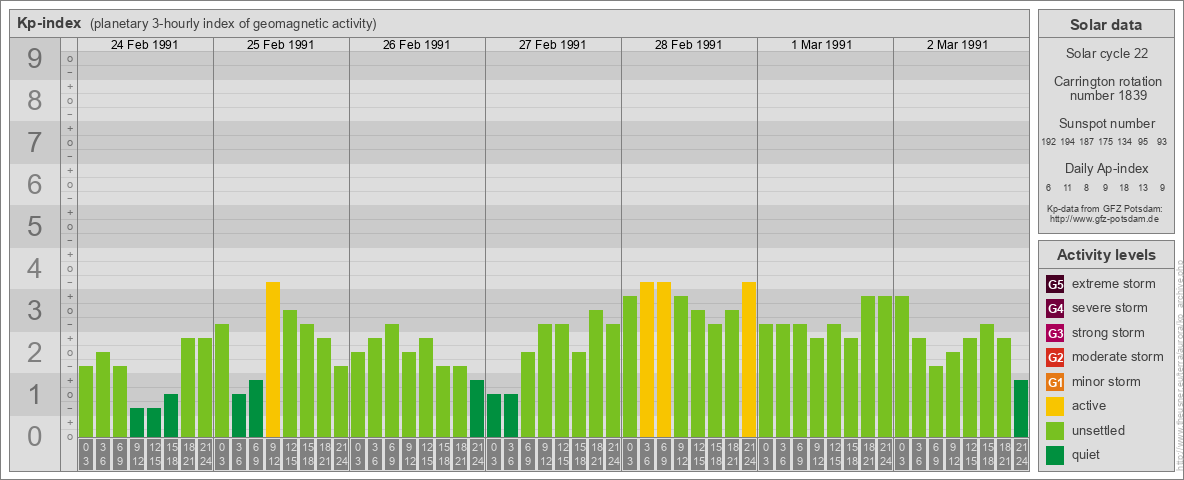The image size is (1184, 480).
Task: Click the 25 Feb 1991 date header
Action: (280, 45)
